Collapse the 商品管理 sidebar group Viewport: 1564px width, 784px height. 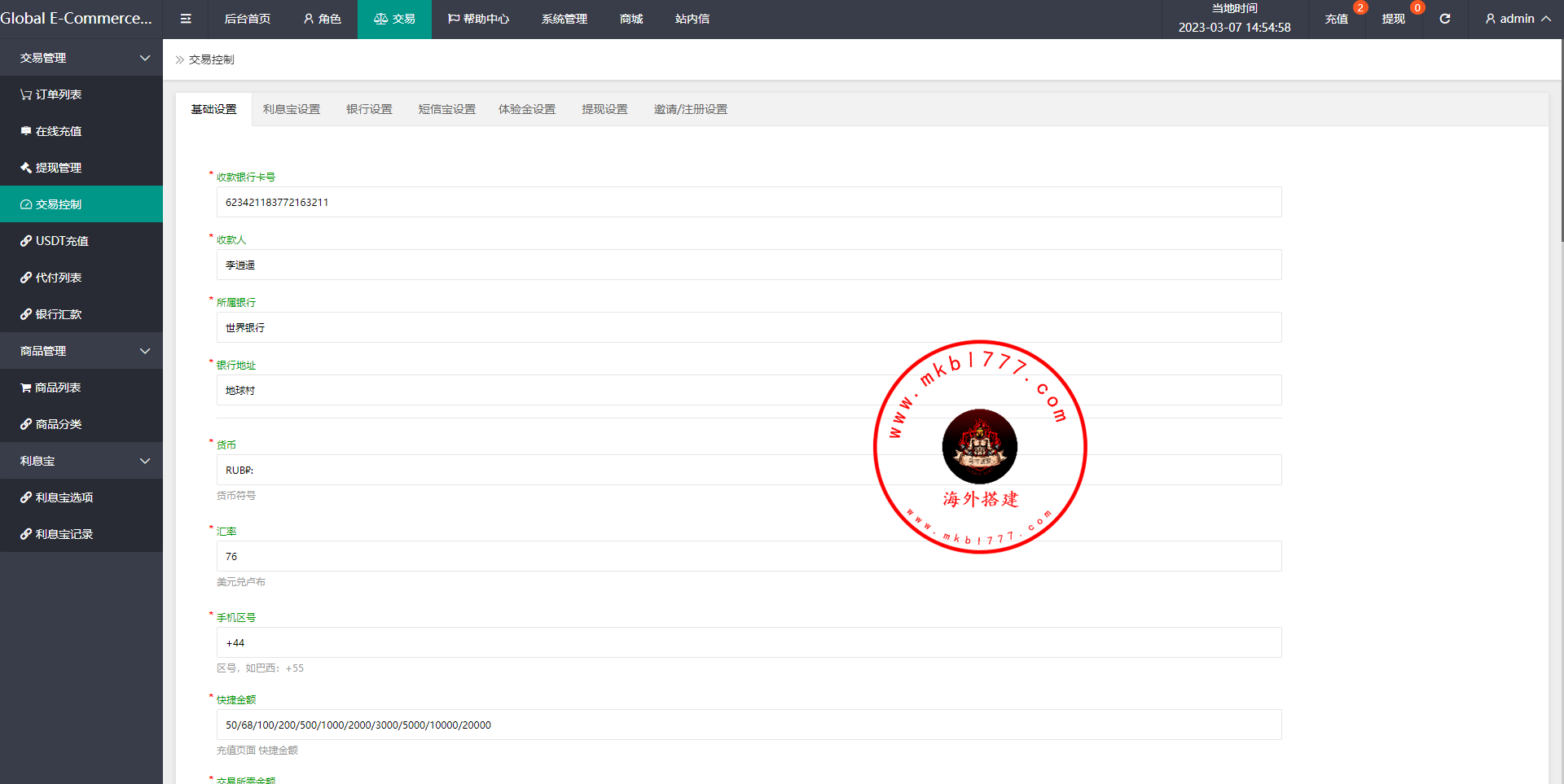coord(145,351)
